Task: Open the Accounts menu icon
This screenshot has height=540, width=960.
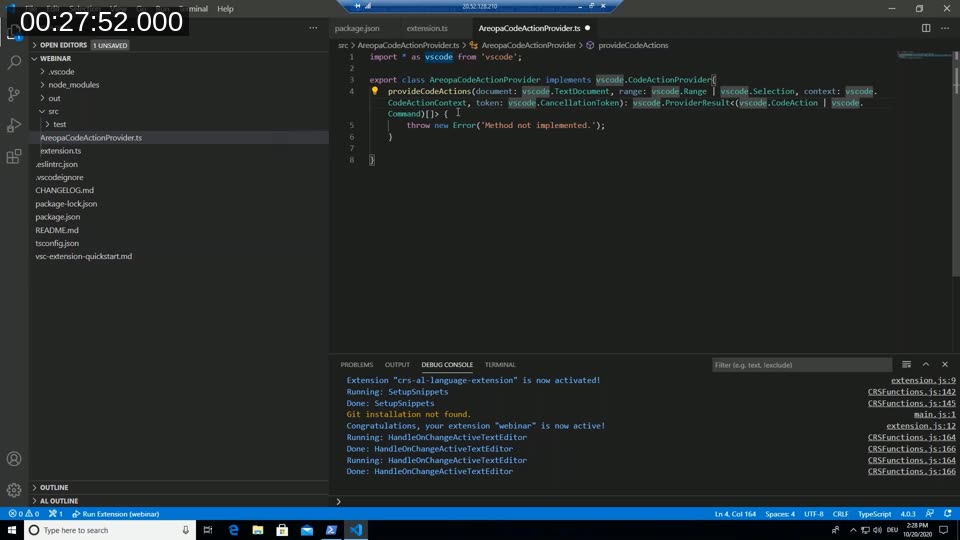Action: (x=14, y=459)
